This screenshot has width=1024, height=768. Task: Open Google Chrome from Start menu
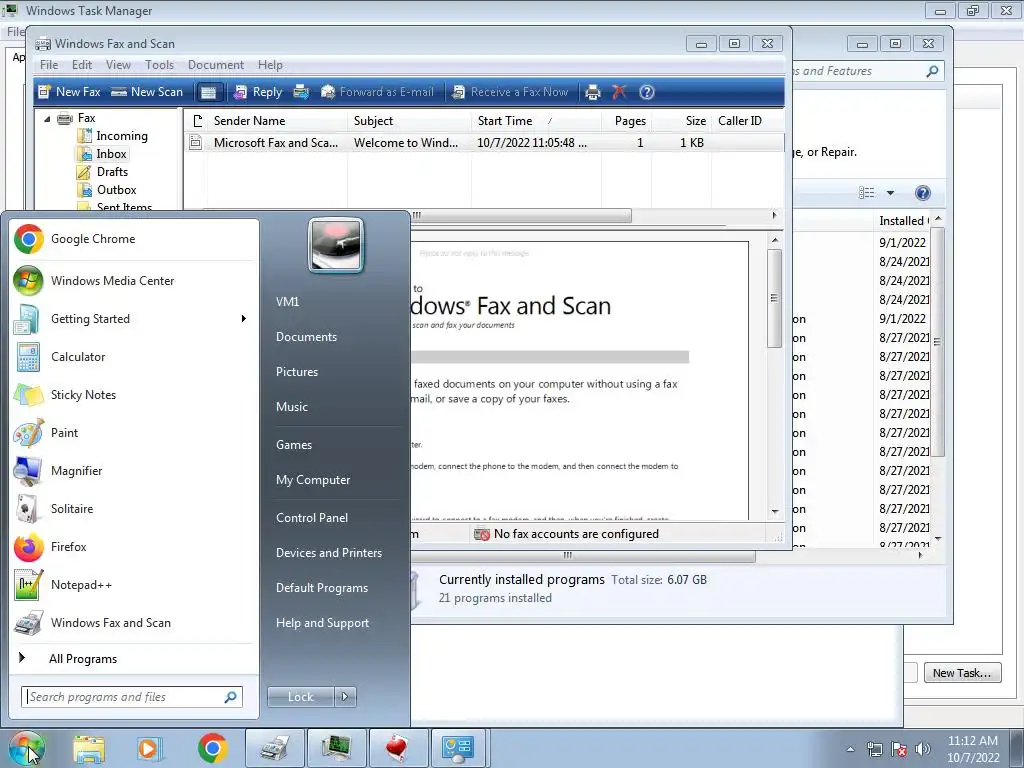(133, 239)
